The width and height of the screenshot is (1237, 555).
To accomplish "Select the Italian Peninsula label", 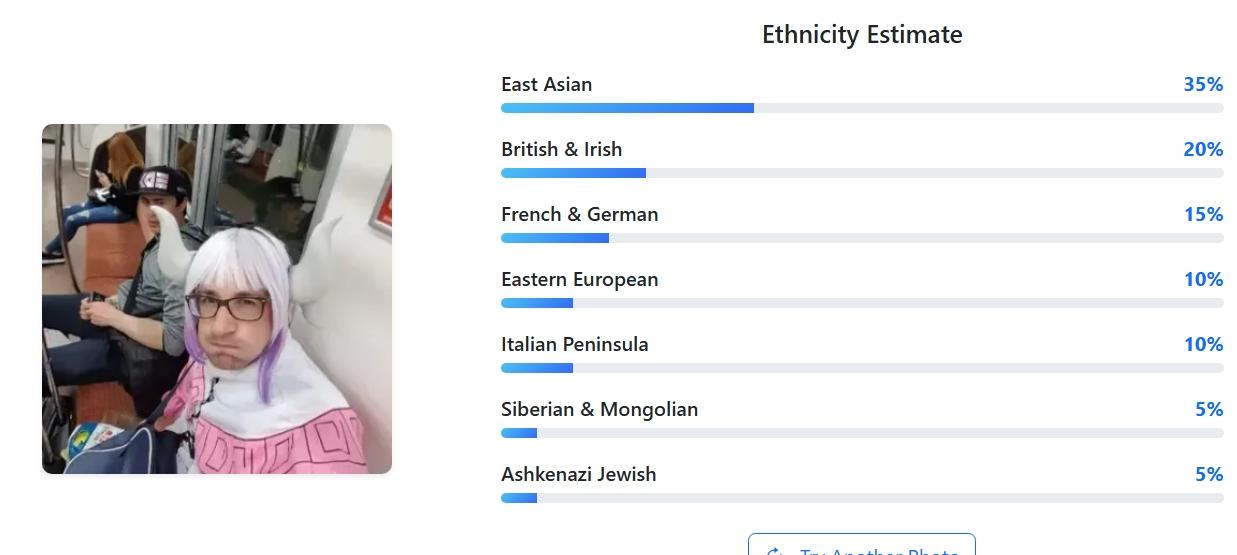I will tap(575, 344).
